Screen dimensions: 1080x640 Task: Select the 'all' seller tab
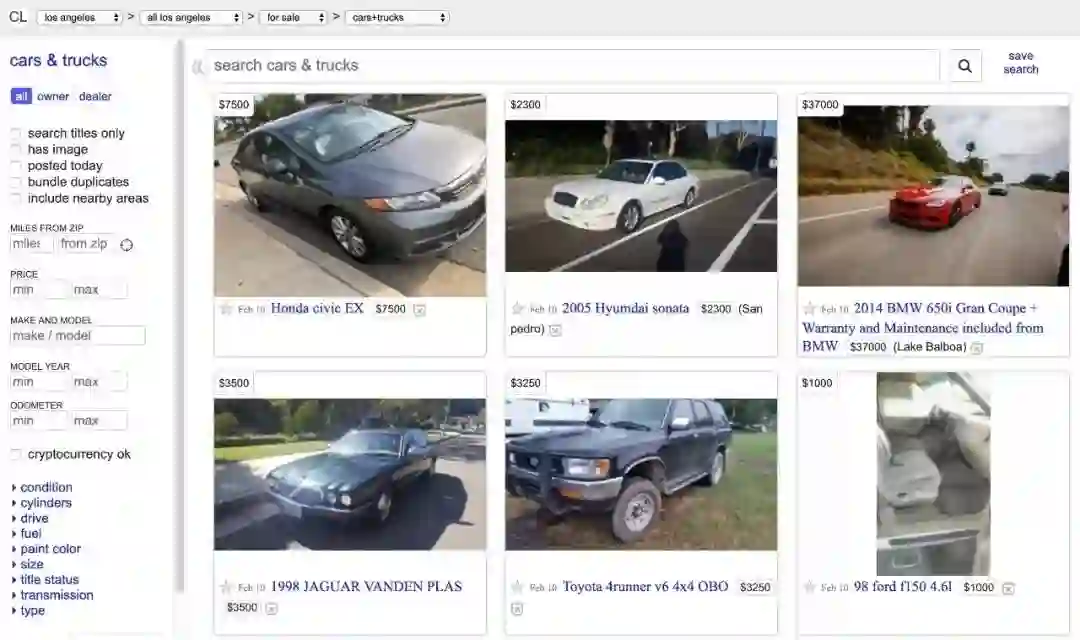coord(21,96)
